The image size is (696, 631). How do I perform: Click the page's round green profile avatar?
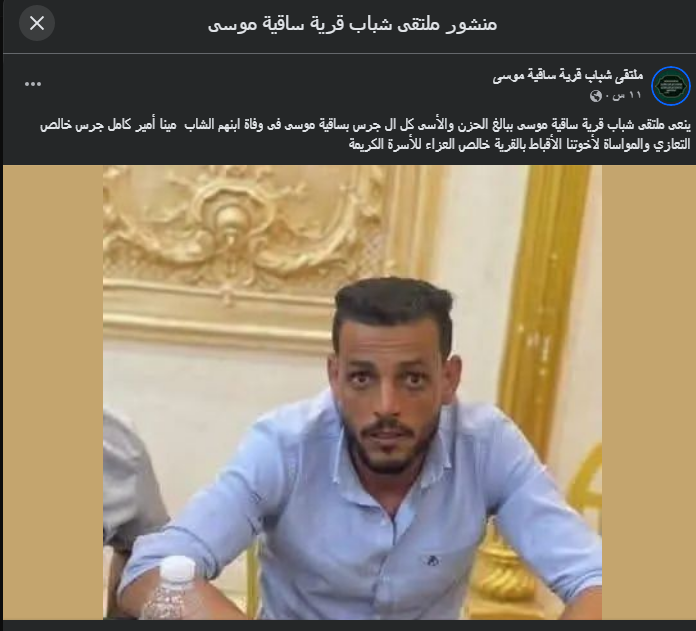click(671, 86)
